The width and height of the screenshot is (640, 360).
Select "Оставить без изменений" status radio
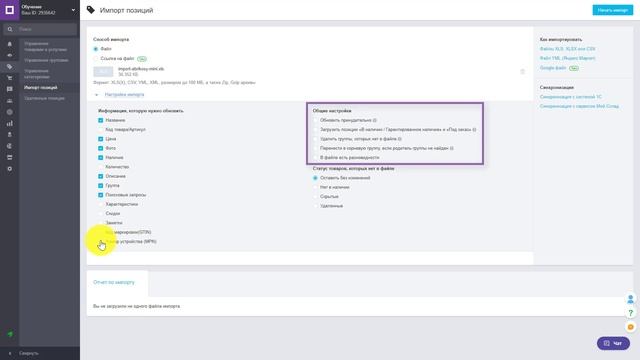[x=315, y=178]
